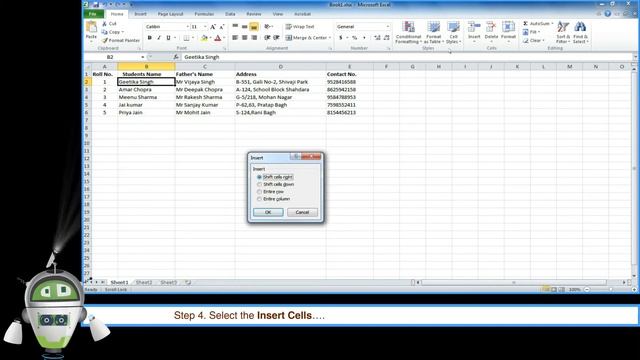This screenshot has height=360, width=640.
Task: Switch to the Review tab
Action: 253,14
